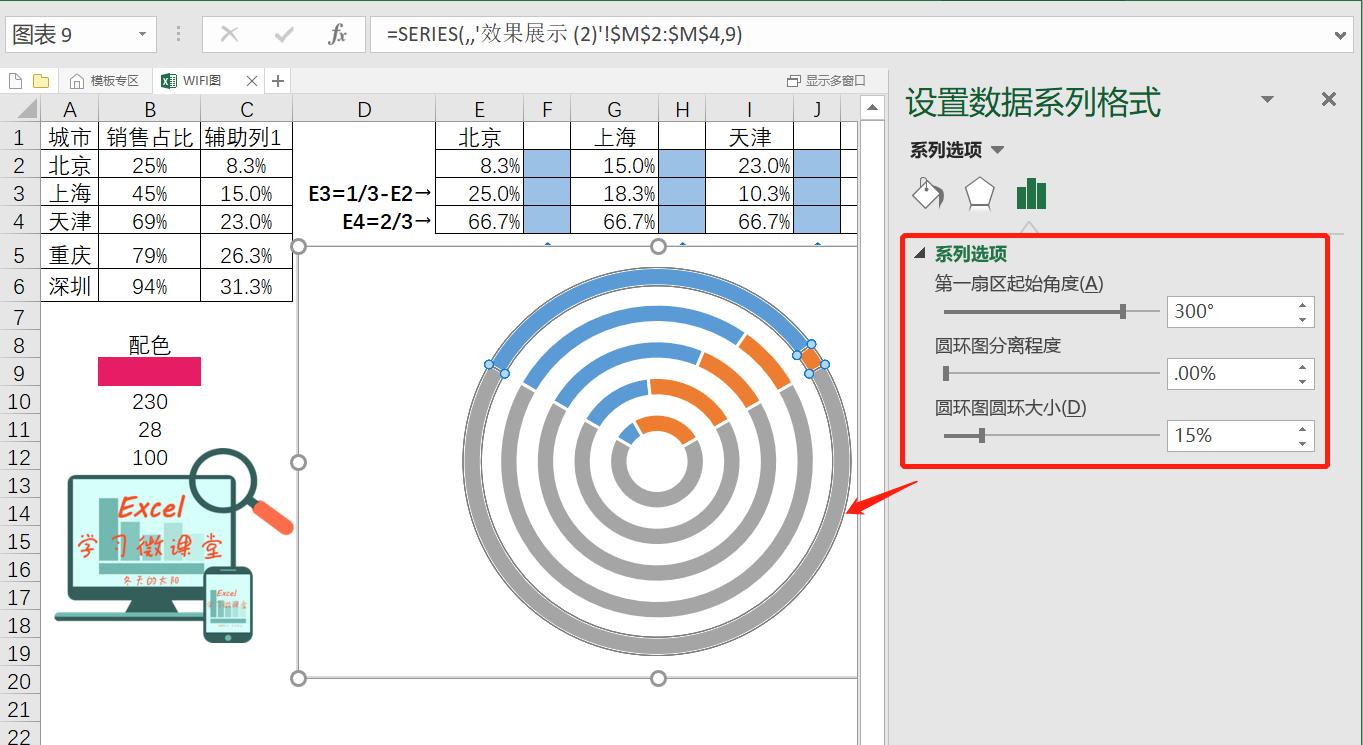Close the Format Data Series pane
The image size is (1363, 745).
click(x=1328, y=99)
